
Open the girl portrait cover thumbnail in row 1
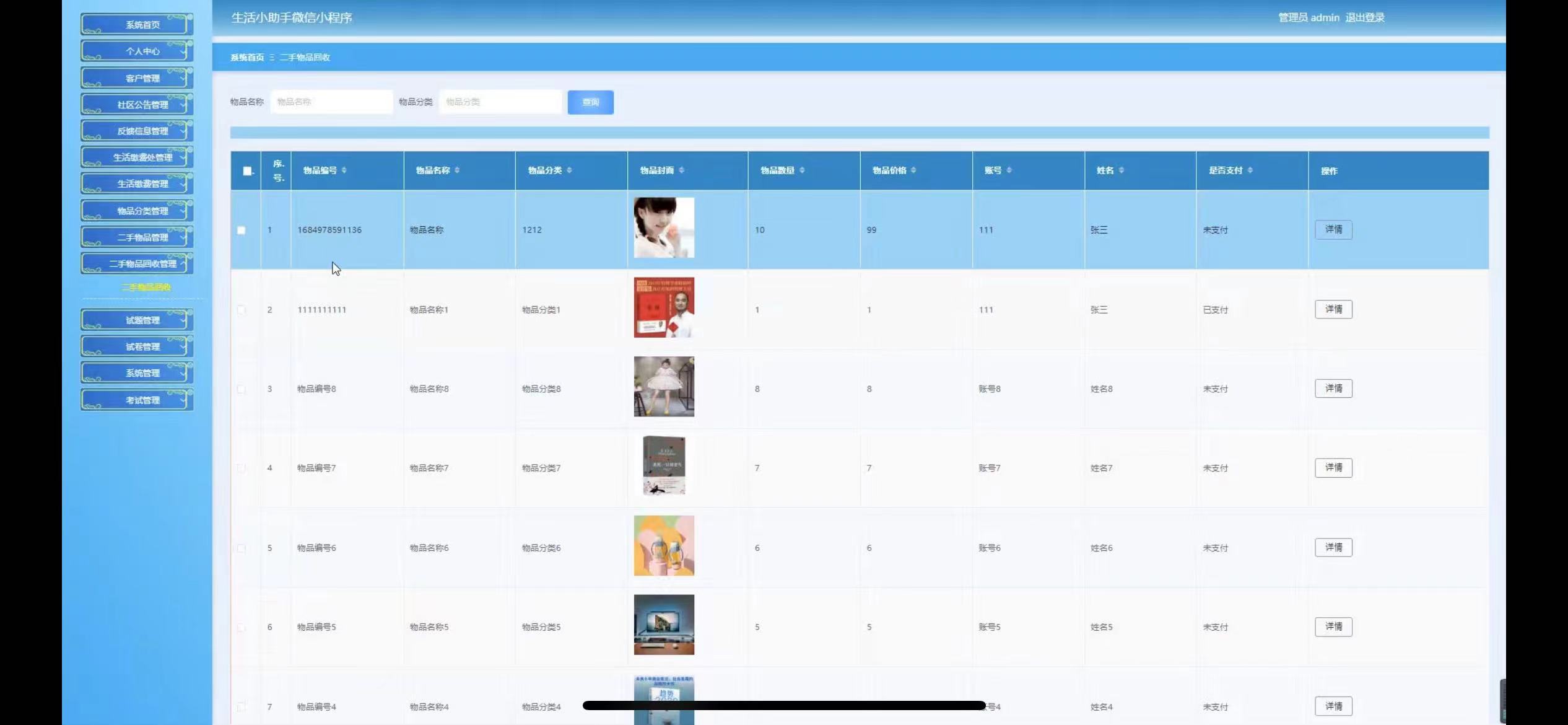point(664,228)
